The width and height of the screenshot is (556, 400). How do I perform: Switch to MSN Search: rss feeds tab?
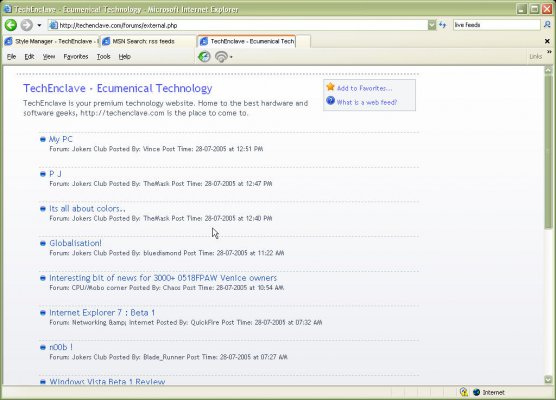(148, 41)
